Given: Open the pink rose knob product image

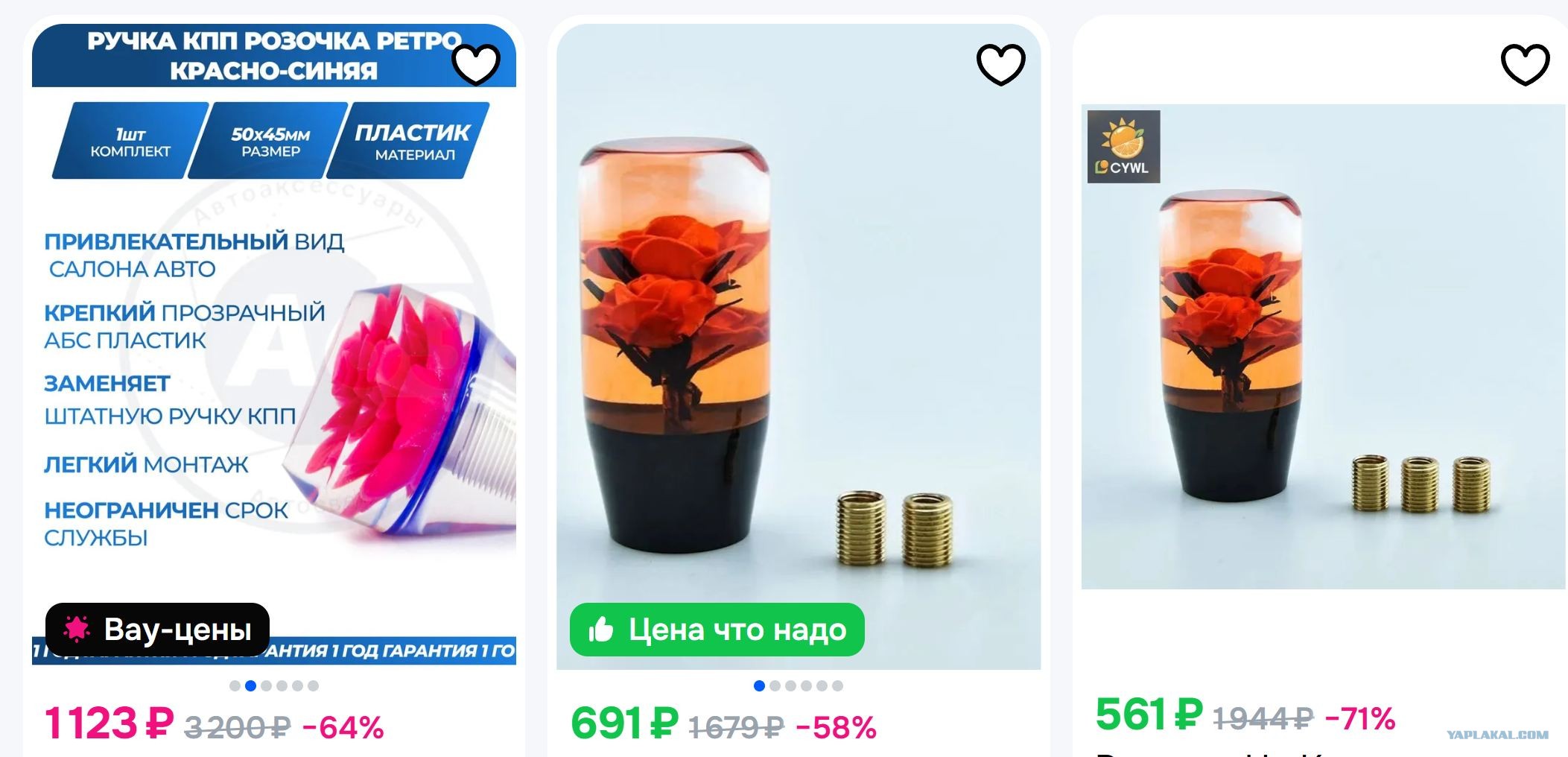Looking at the screenshot, I should (x=274, y=344).
